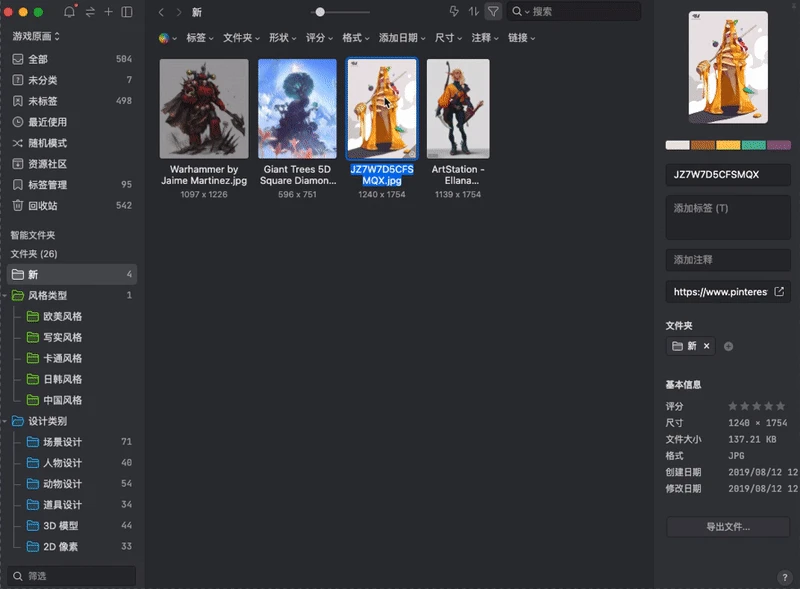The width and height of the screenshot is (800, 589).
Task: Go forward with the right arrow
Action: [x=179, y=12]
